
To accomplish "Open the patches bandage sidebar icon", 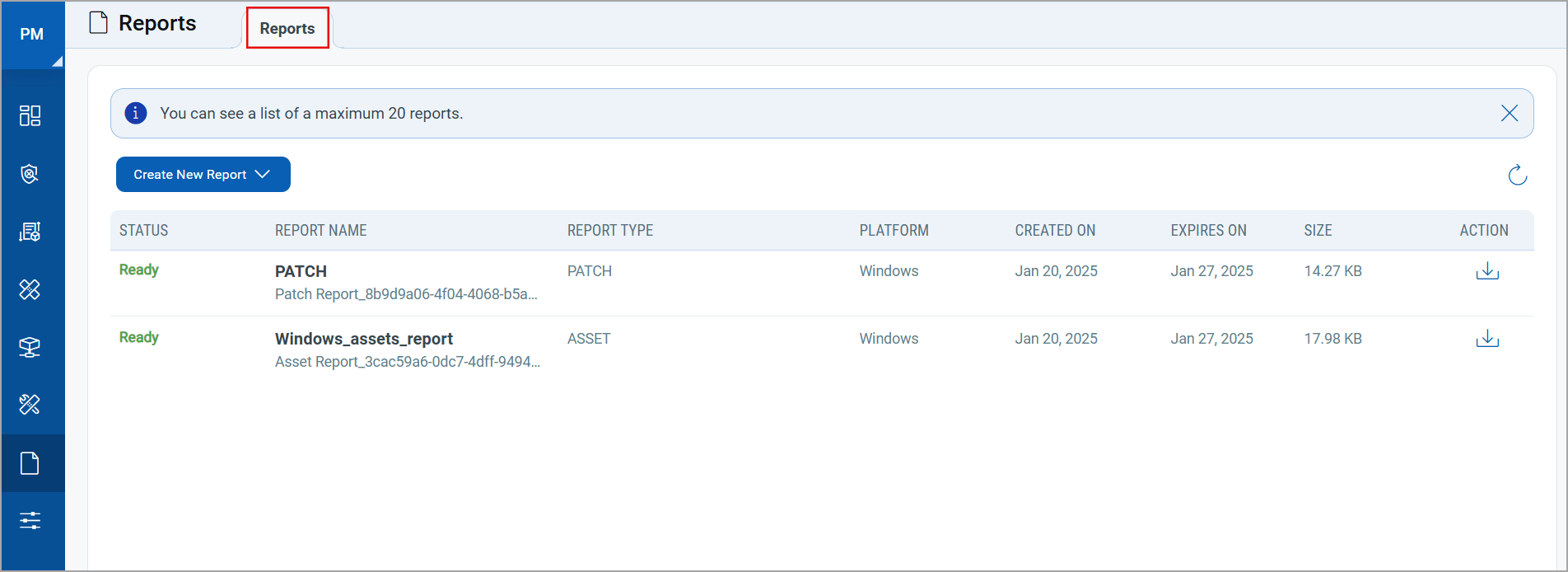I will 30,289.
